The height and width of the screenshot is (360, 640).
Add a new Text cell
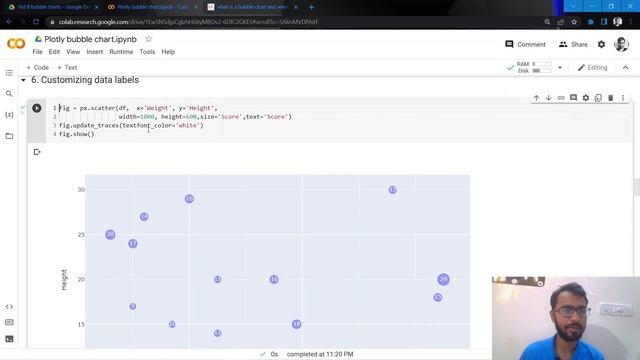pos(67,67)
